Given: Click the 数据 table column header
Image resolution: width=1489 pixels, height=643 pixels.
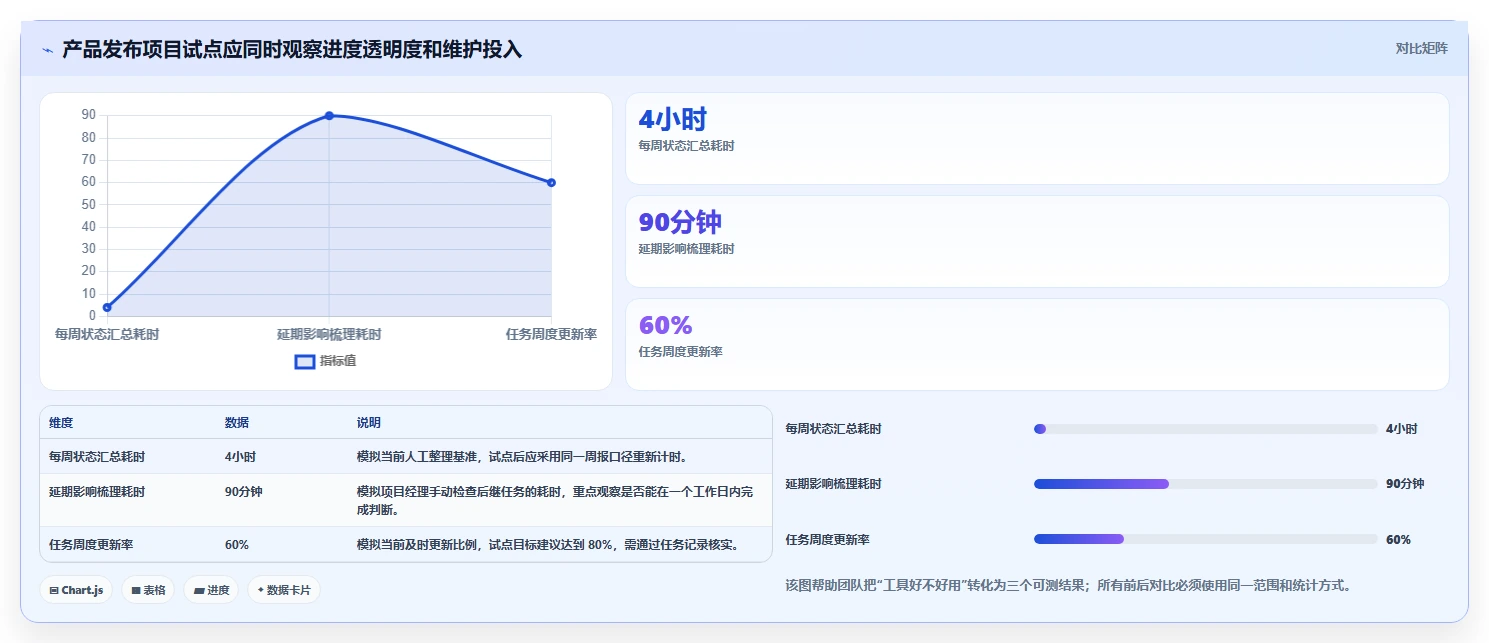Looking at the screenshot, I should (x=237, y=423).
